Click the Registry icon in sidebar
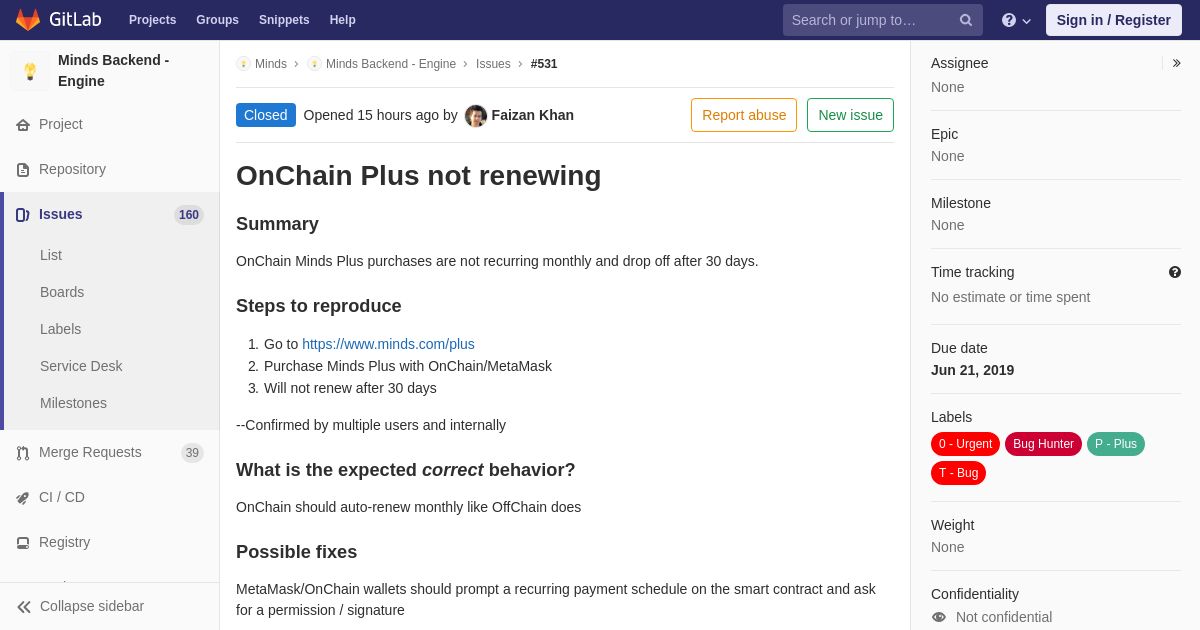The width and height of the screenshot is (1200, 630). coord(23,543)
